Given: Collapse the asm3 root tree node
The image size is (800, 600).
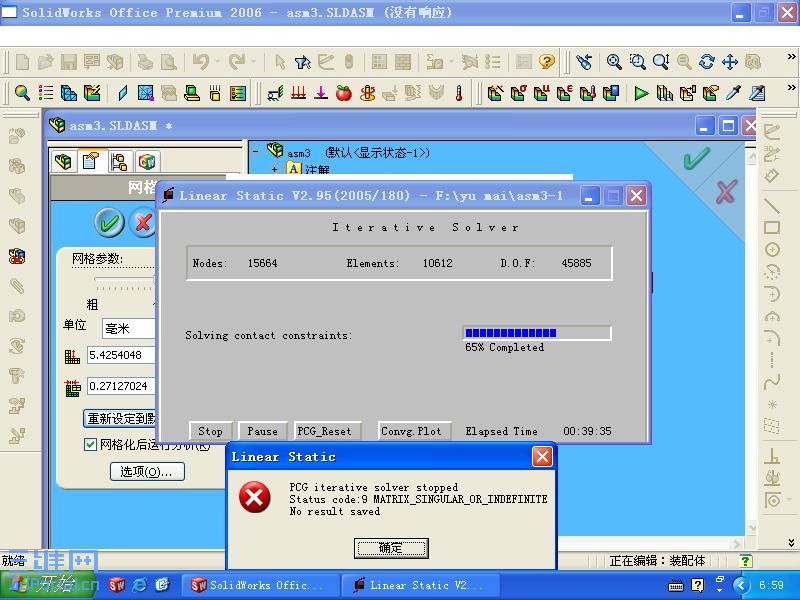Looking at the screenshot, I should 257,152.
